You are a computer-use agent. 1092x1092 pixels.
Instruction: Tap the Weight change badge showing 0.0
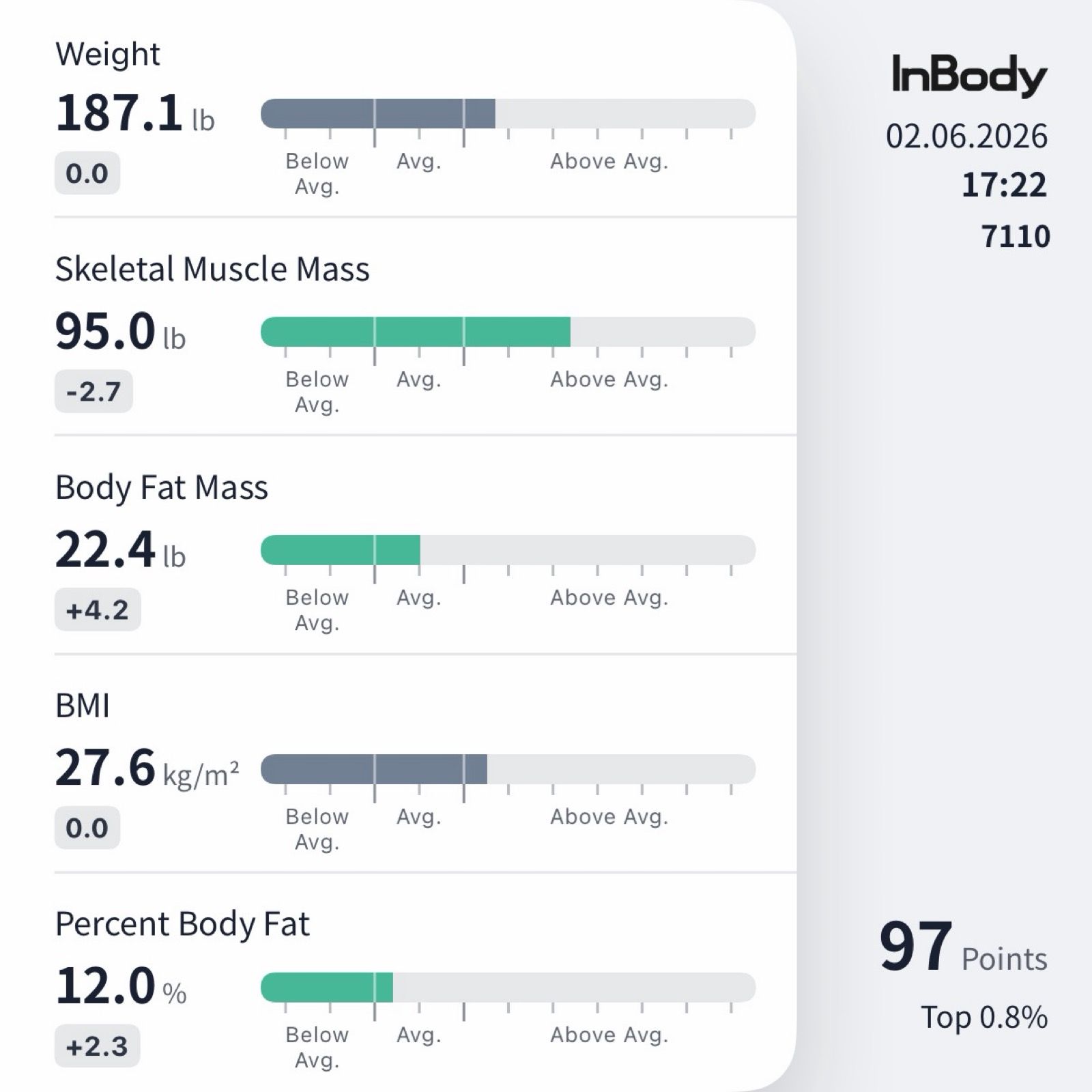click(x=87, y=173)
